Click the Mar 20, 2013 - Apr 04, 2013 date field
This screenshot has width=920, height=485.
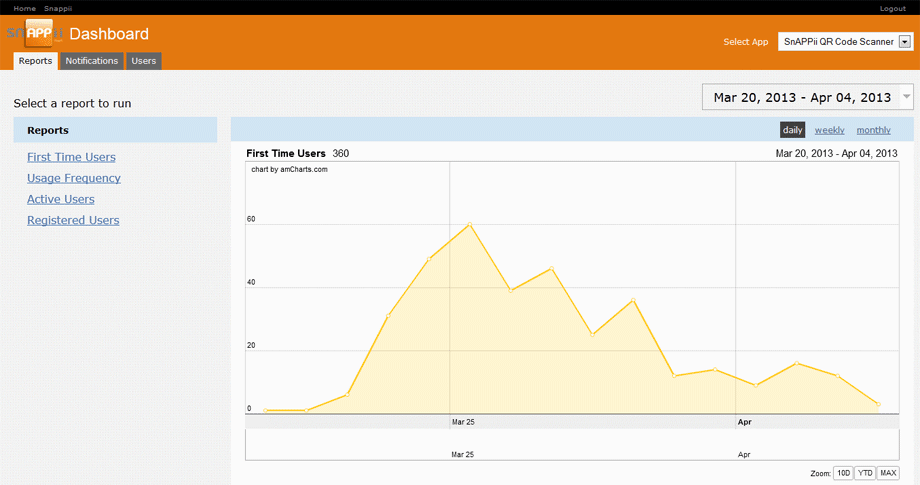tap(801, 97)
